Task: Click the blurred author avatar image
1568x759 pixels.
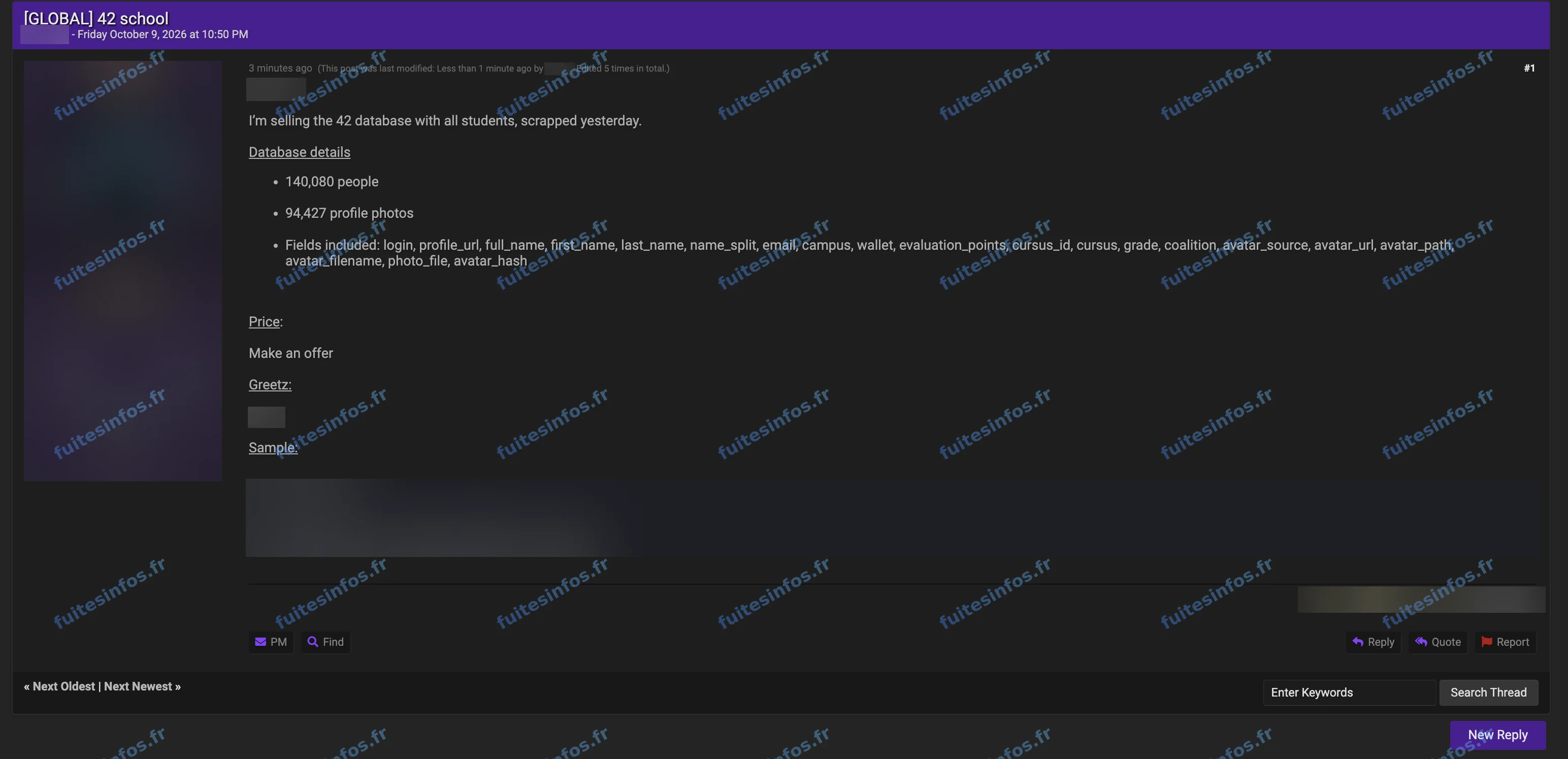Action: [x=122, y=271]
